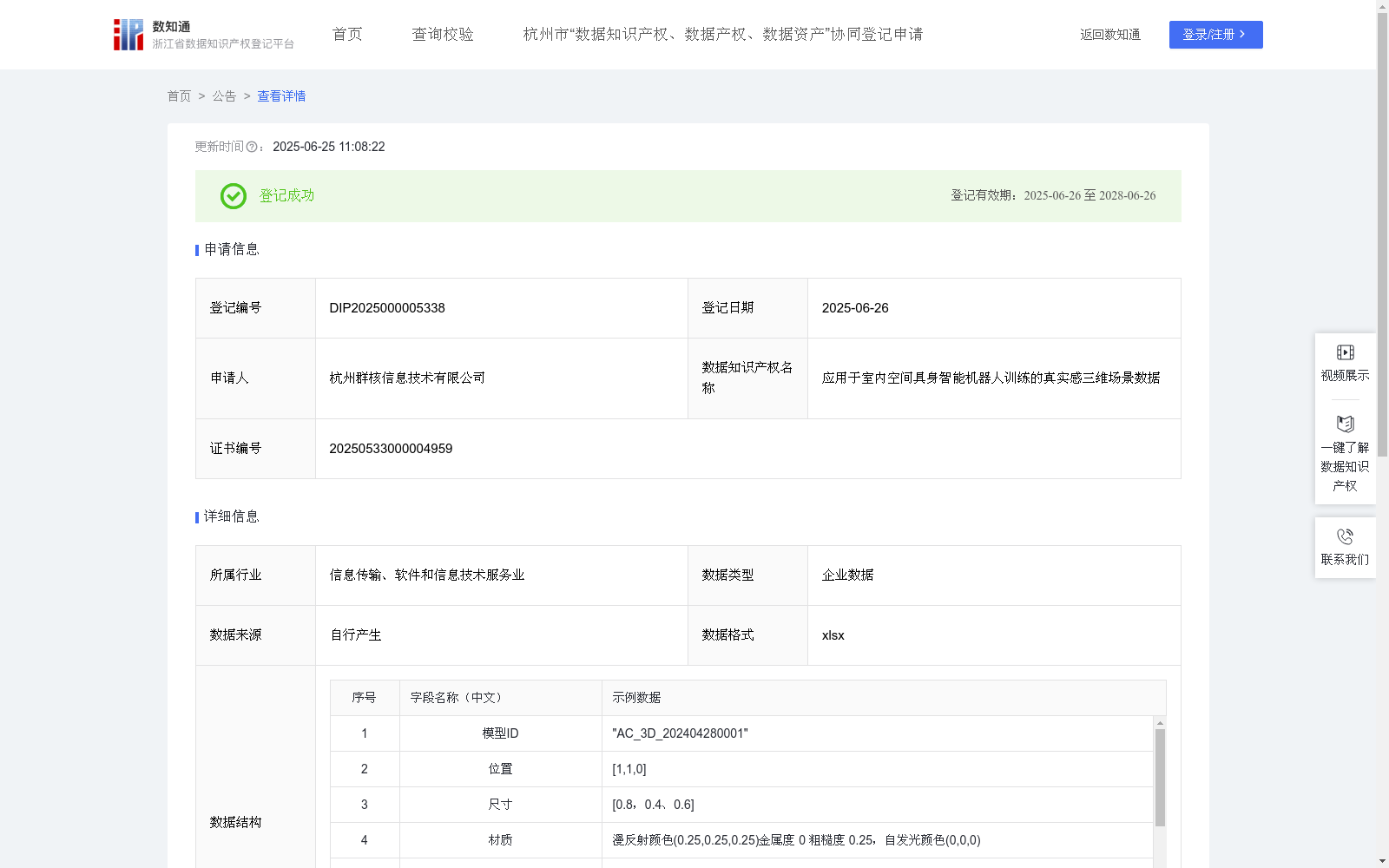Click the data structure table scrollbar thumb
Viewport: 1389px width, 868px height.
pyautogui.click(x=1160, y=777)
